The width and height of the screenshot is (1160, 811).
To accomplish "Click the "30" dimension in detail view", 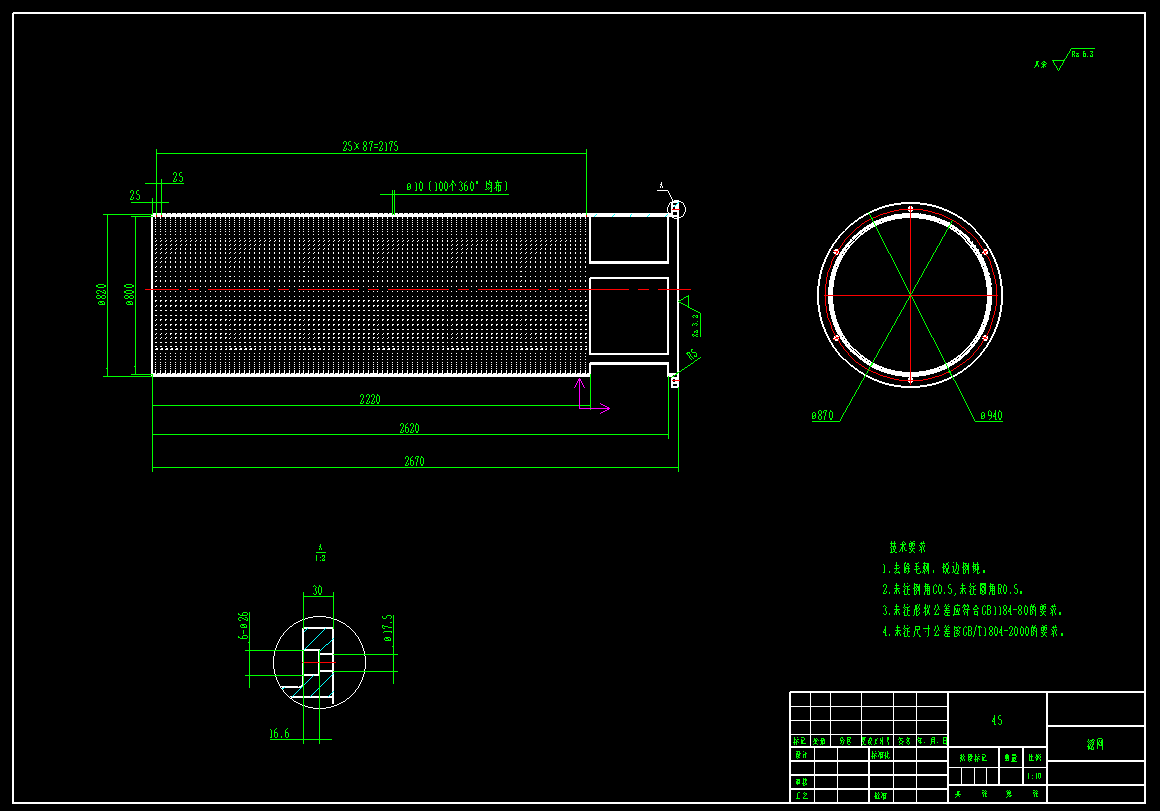I will click(317, 590).
